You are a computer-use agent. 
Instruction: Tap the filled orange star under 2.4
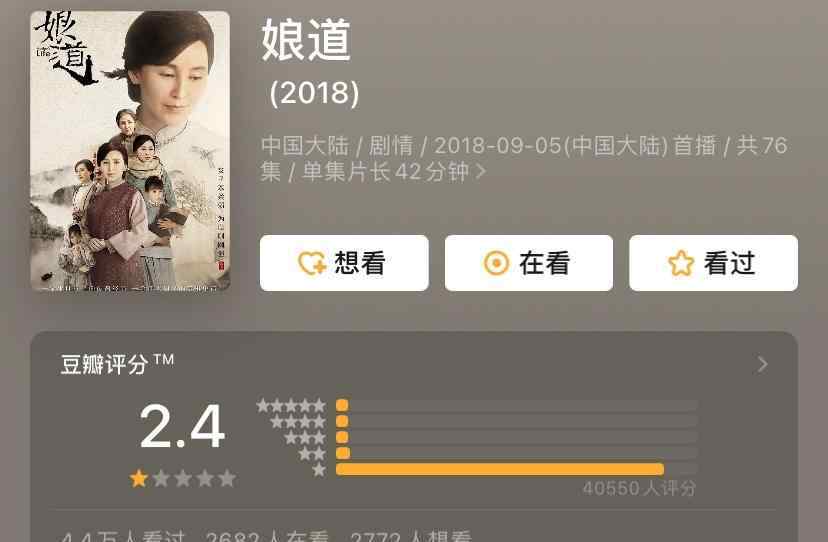pyautogui.click(x=139, y=479)
